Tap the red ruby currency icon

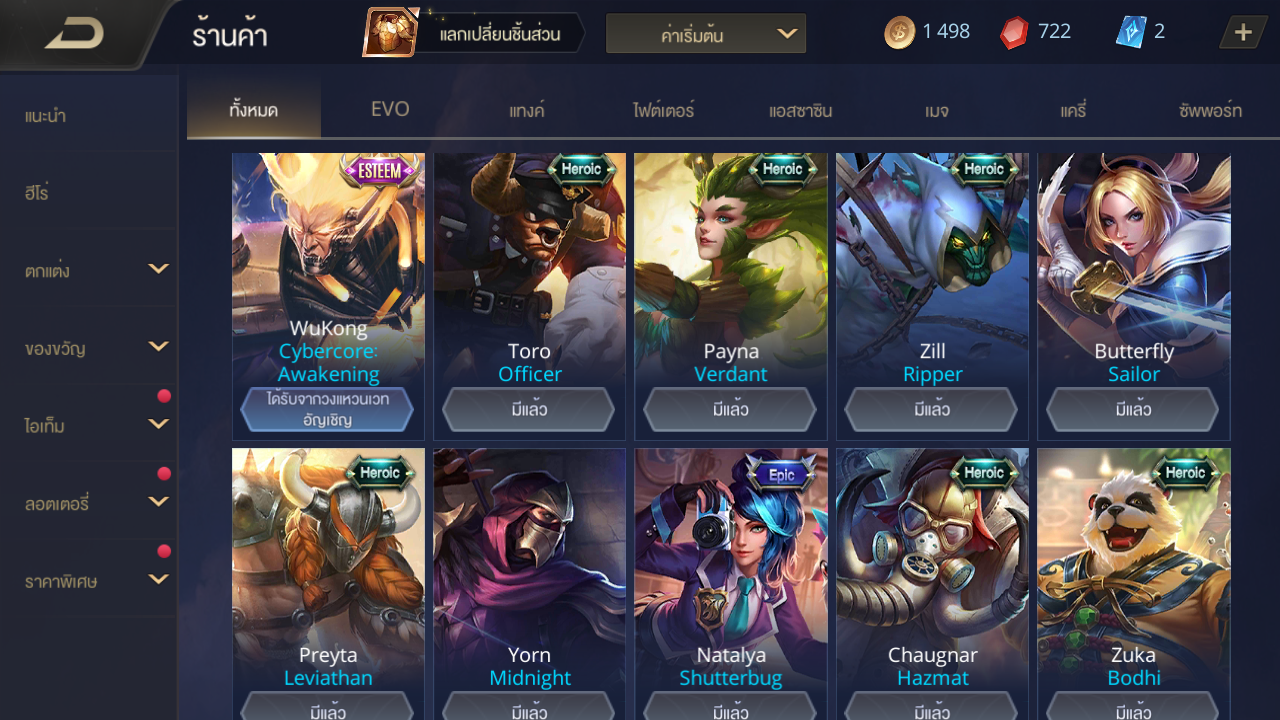(1013, 33)
